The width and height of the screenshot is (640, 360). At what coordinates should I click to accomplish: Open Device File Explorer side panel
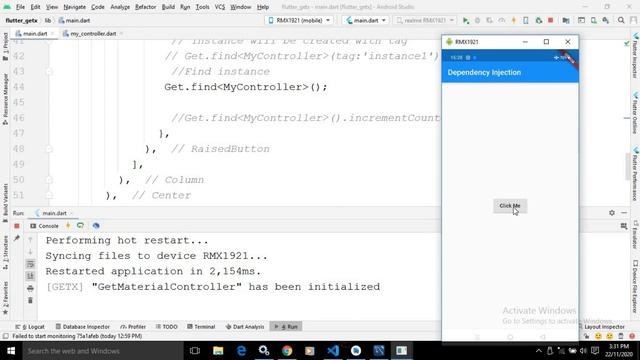click(635, 287)
